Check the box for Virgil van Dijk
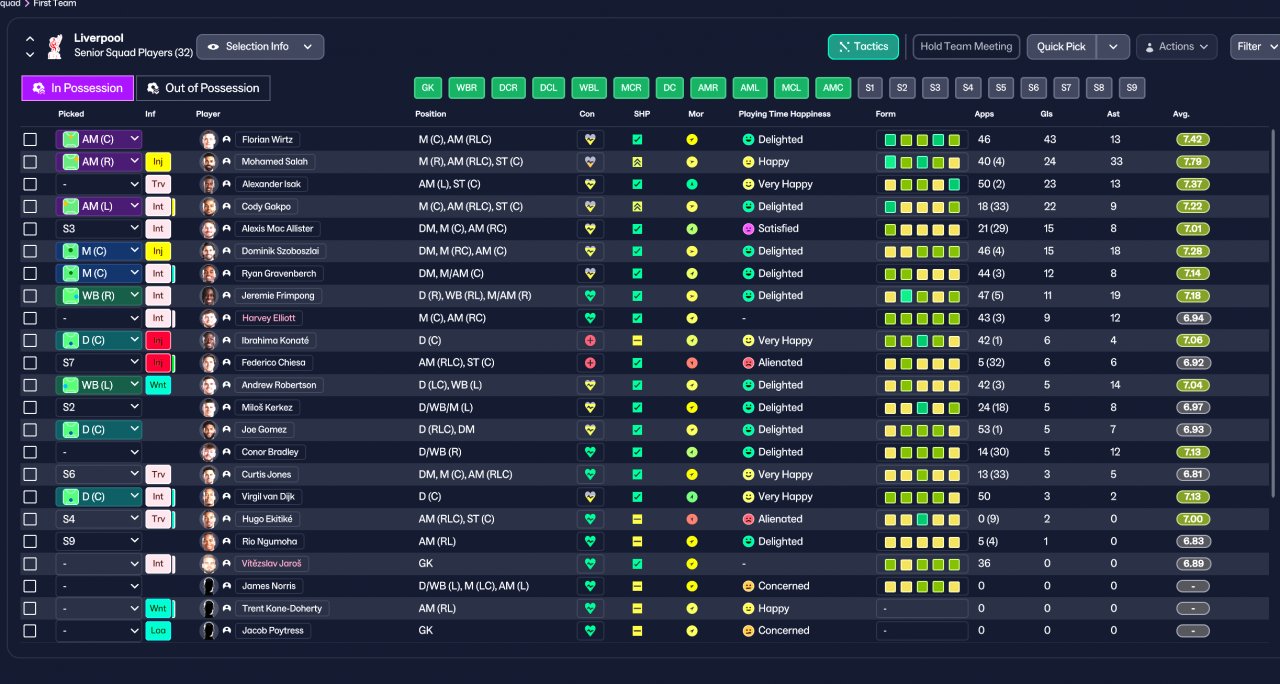This screenshot has height=684, width=1280. tap(30, 497)
